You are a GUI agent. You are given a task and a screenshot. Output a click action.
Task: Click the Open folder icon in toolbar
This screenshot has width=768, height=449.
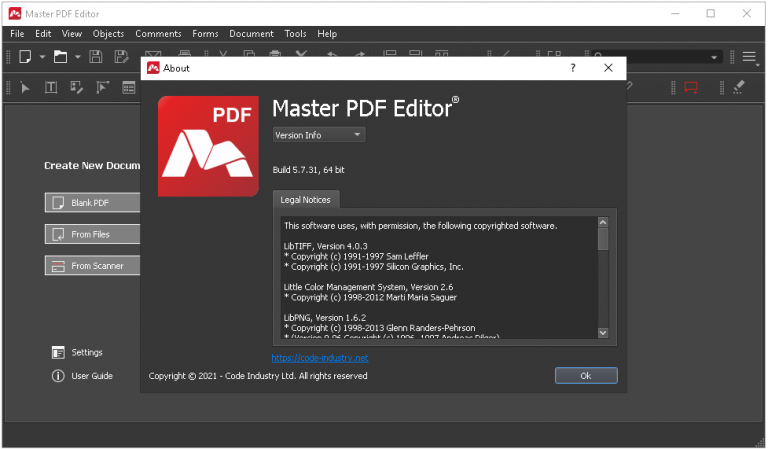[60, 57]
